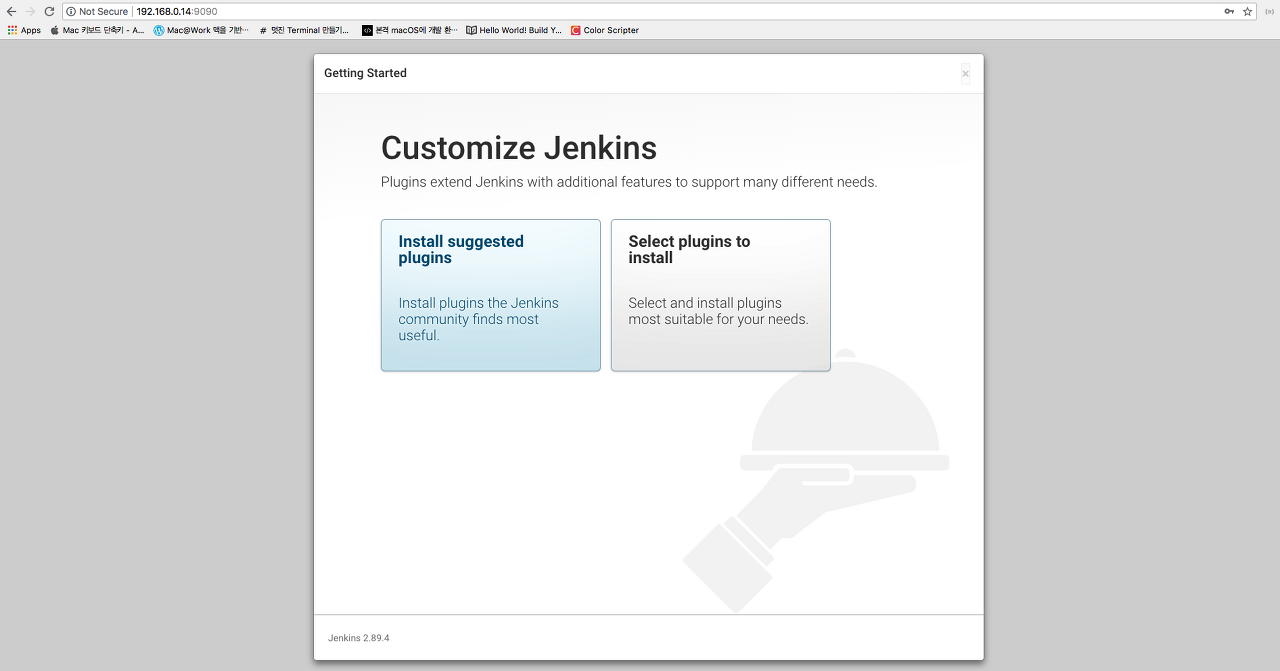Viewport: 1280px width, 671px height.
Task: Click the Not Secure site info icon
Action: tap(72, 11)
